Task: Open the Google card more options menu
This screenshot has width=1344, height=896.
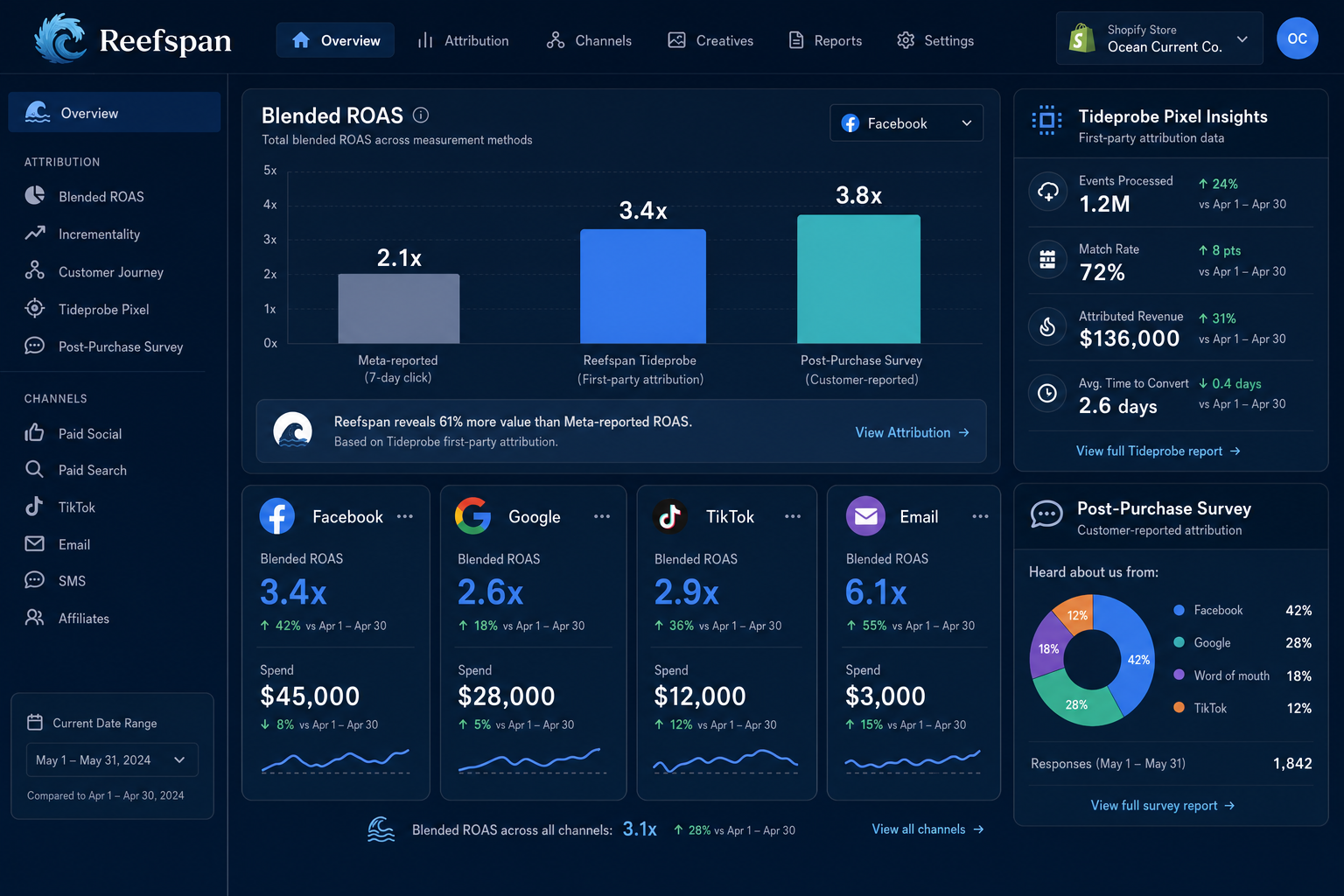Action: click(x=602, y=516)
